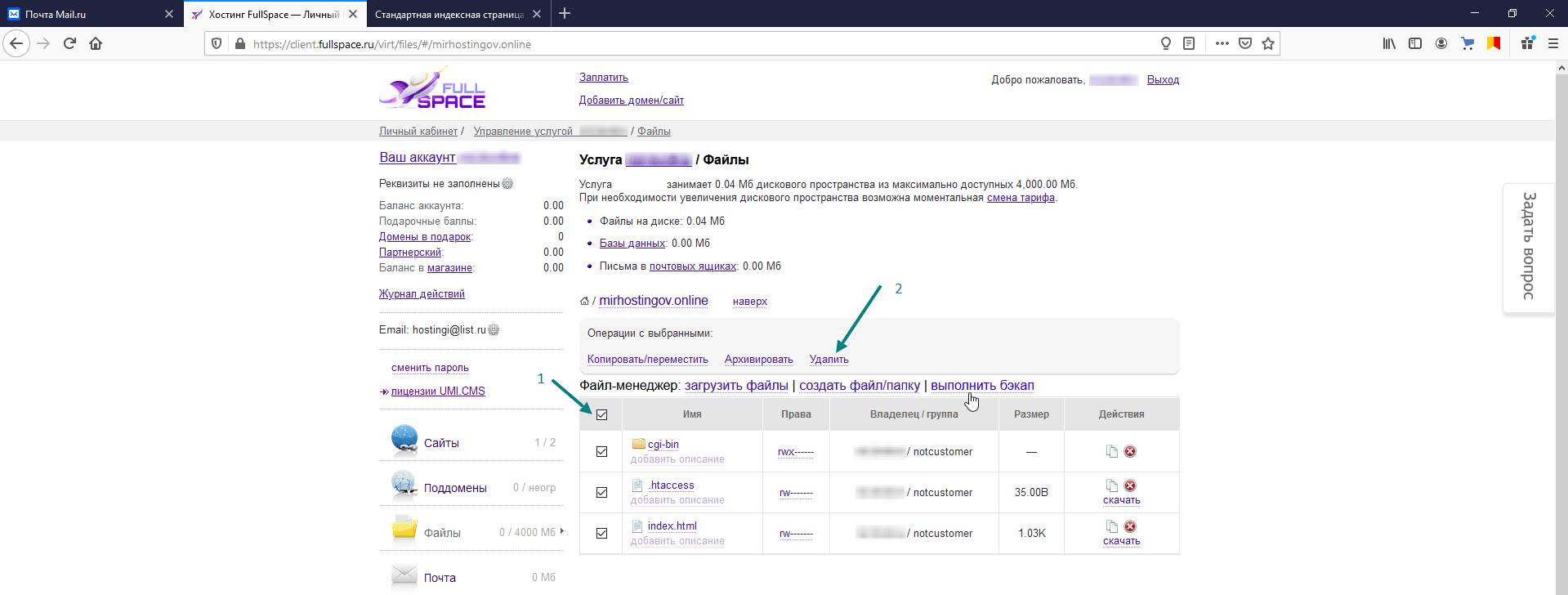The height and width of the screenshot is (595, 1568).
Task: Open лицензии UMI.CMS link
Action: (x=438, y=391)
